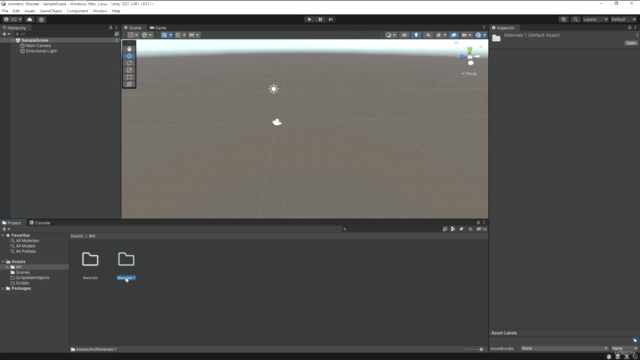Switch to the Console tab
The image size is (640, 360).
40,223
